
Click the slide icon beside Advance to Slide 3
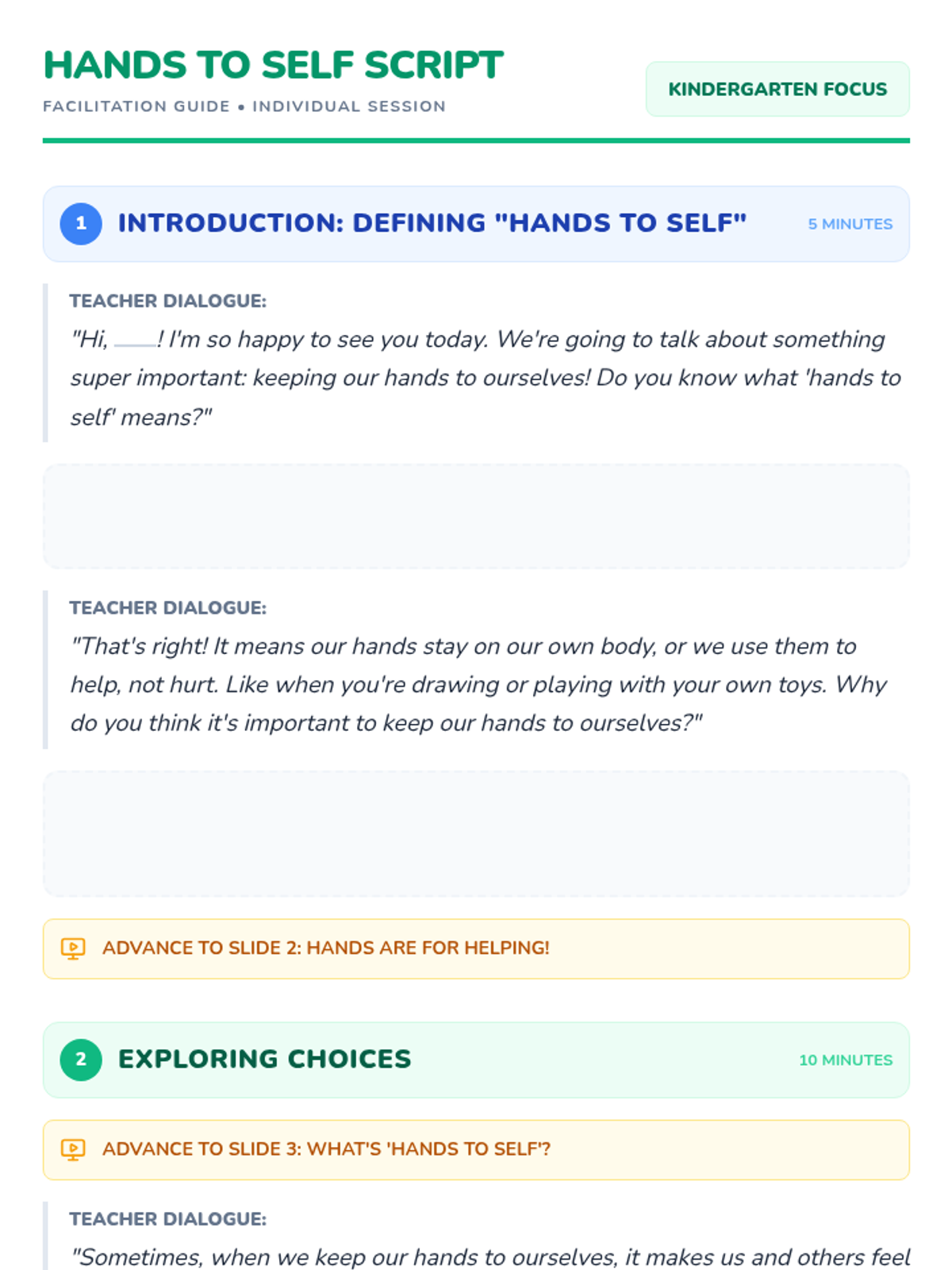(x=73, y=1149)
